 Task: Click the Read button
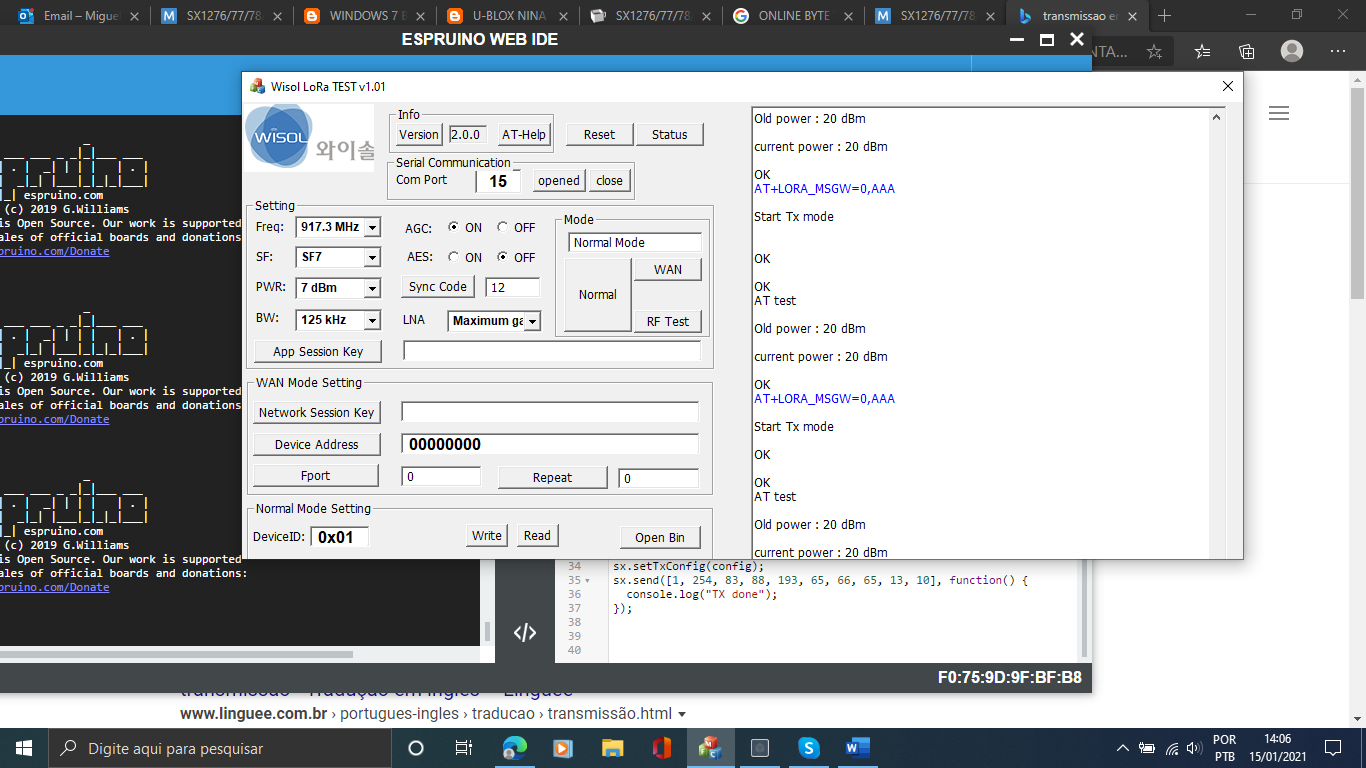tap(537, 536)
